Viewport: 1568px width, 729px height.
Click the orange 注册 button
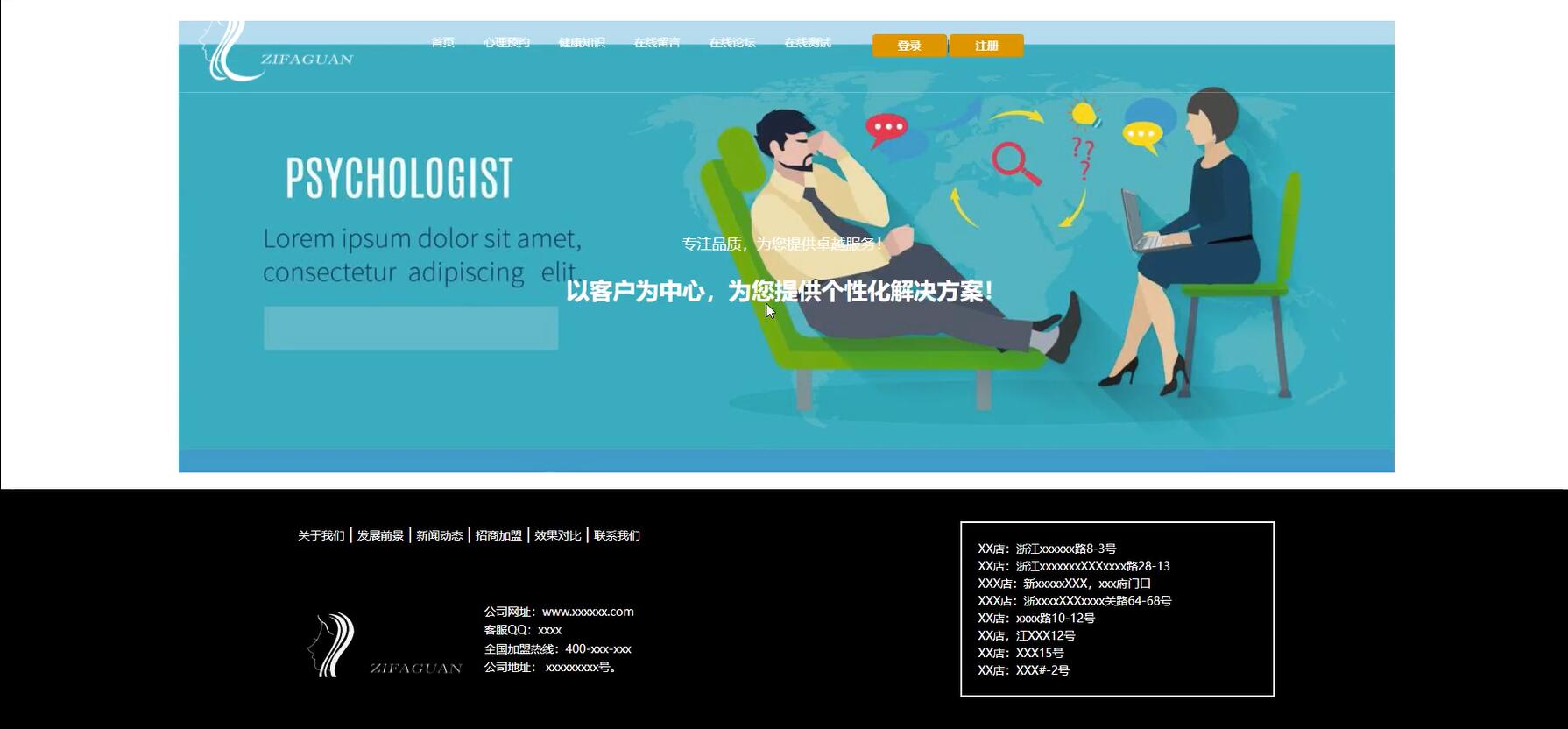pyautogui.click(x=986, y=46)
